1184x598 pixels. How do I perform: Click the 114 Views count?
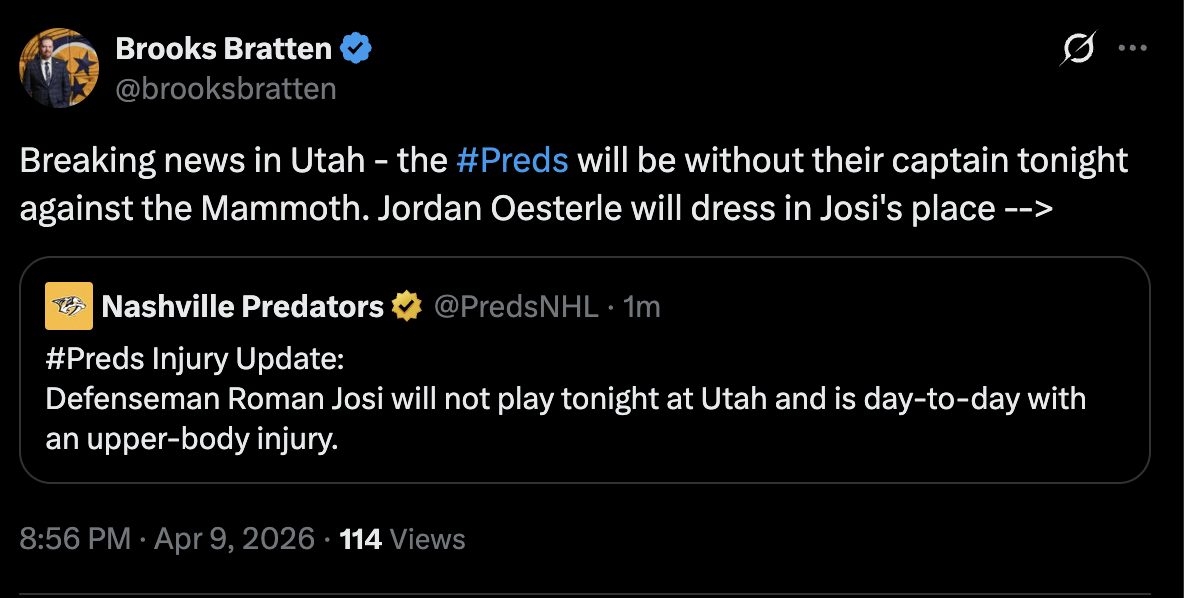(361, 540)
